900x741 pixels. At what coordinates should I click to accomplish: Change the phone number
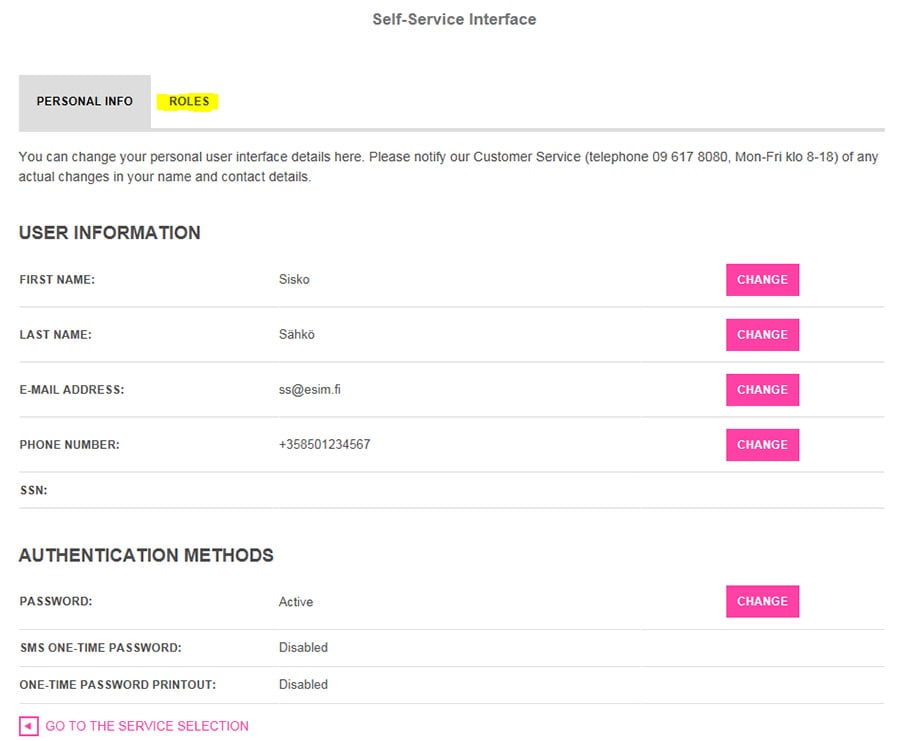coord(762,445)
